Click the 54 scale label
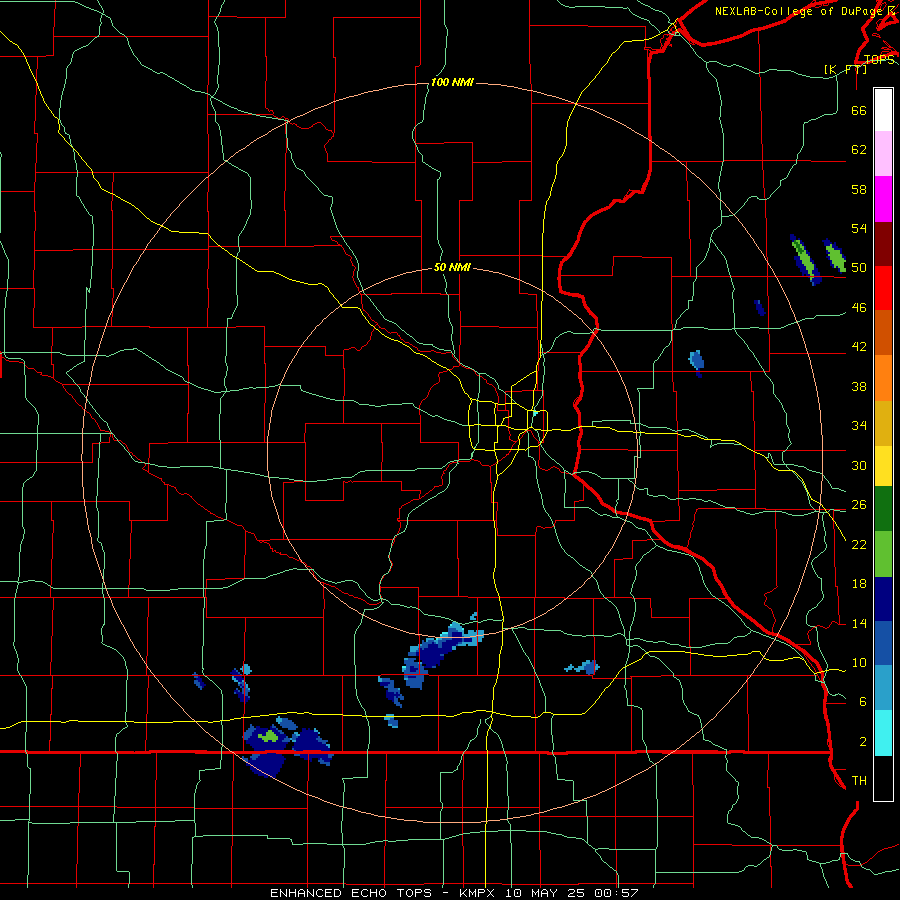Image resolution: width=900 pixels, height=900 pixels. pyautogui.click(x=859, y=228)
